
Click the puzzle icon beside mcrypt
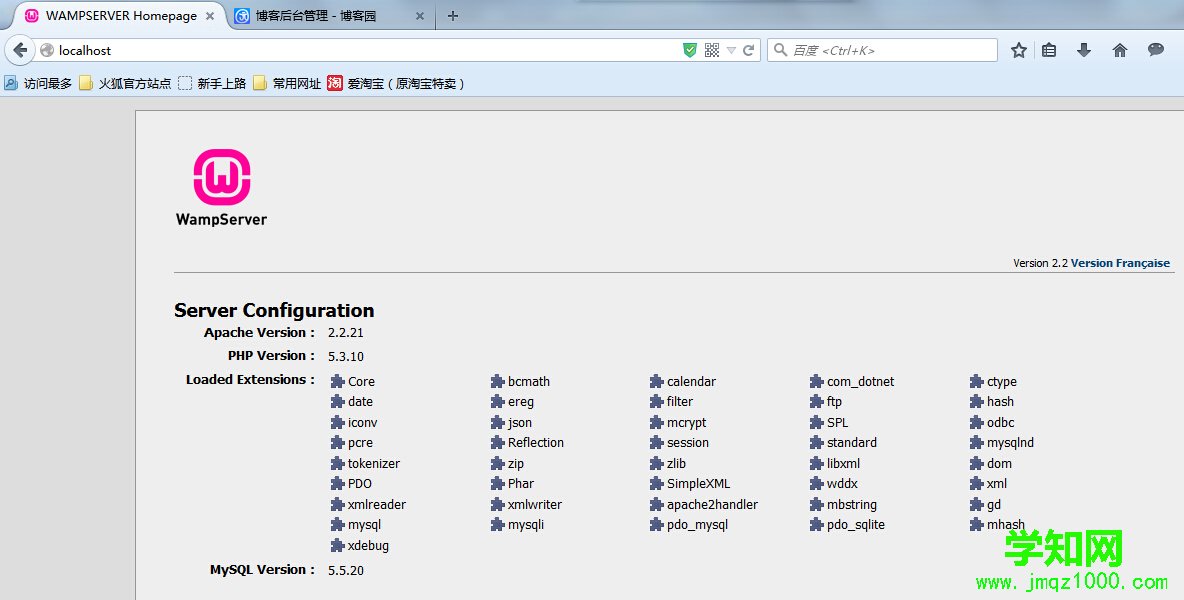click(657, 422)
